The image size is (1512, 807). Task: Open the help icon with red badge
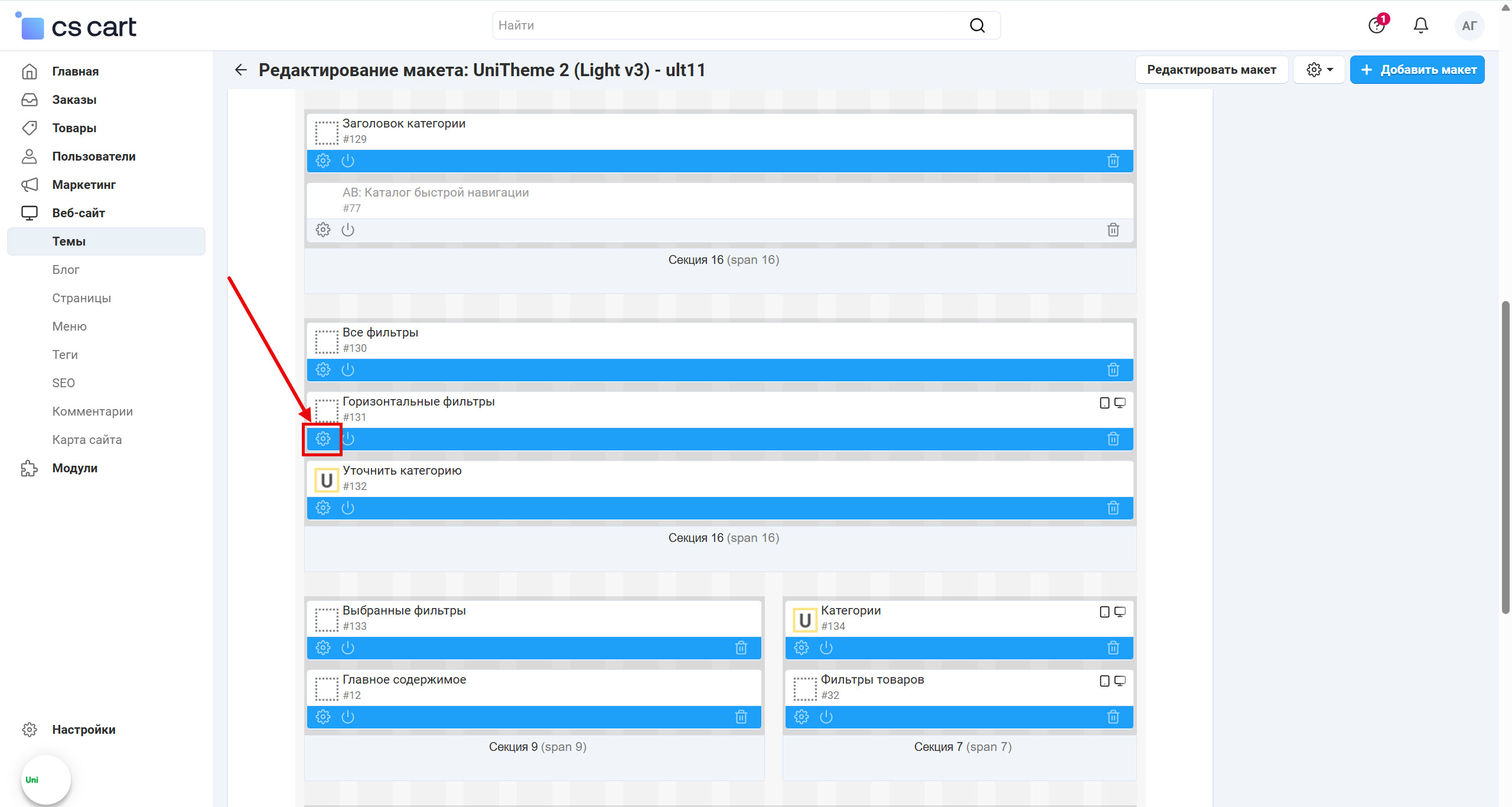tap(1377, 25)
